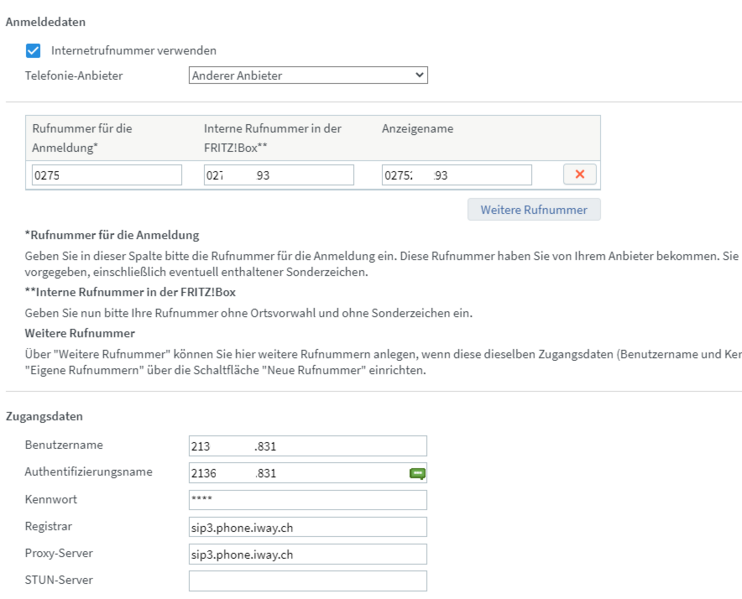742x599 pixels.
Task: Select the Kennwort password field
Action: click(x=308, y=500)
